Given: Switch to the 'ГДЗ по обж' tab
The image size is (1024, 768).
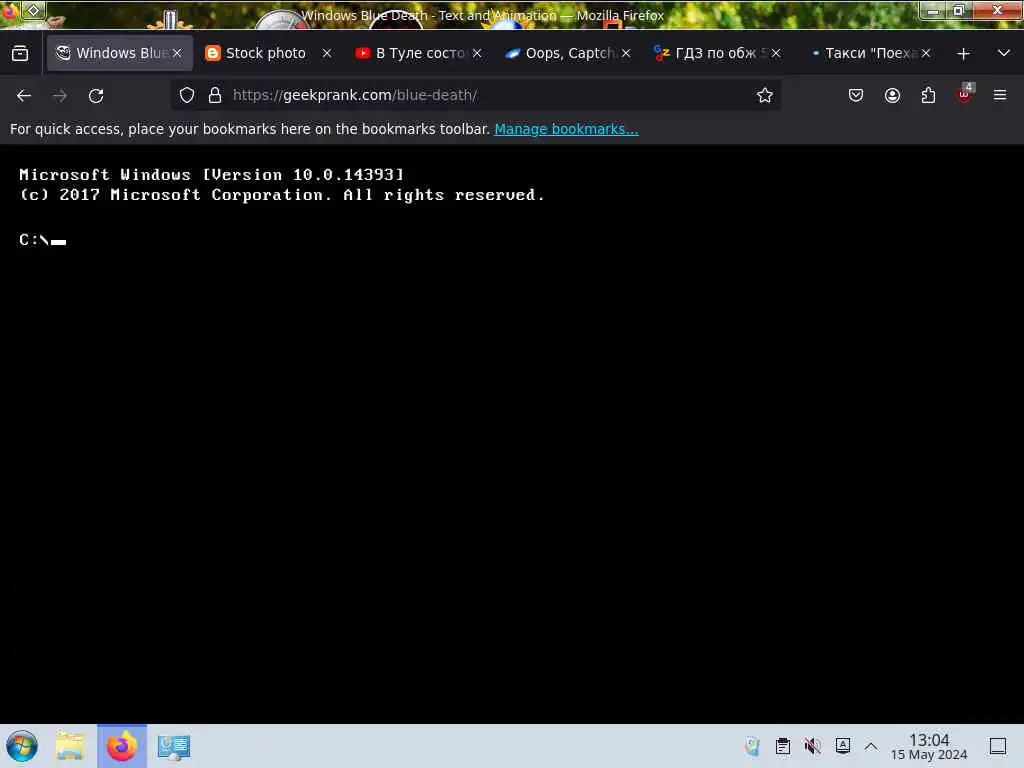Looking at the screenshot, I should pos(716,53).
